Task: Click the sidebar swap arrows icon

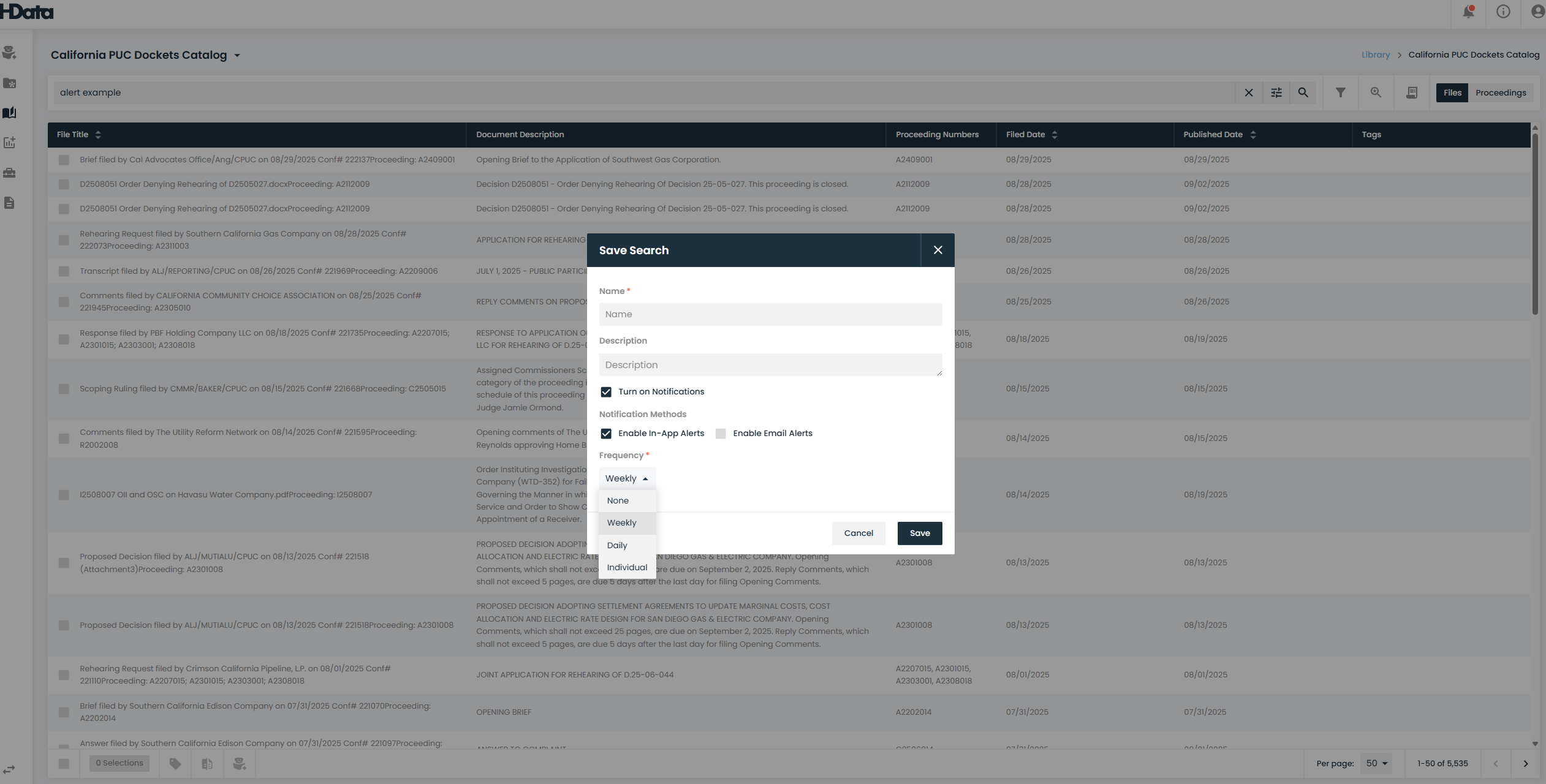Action: [9, 770]
